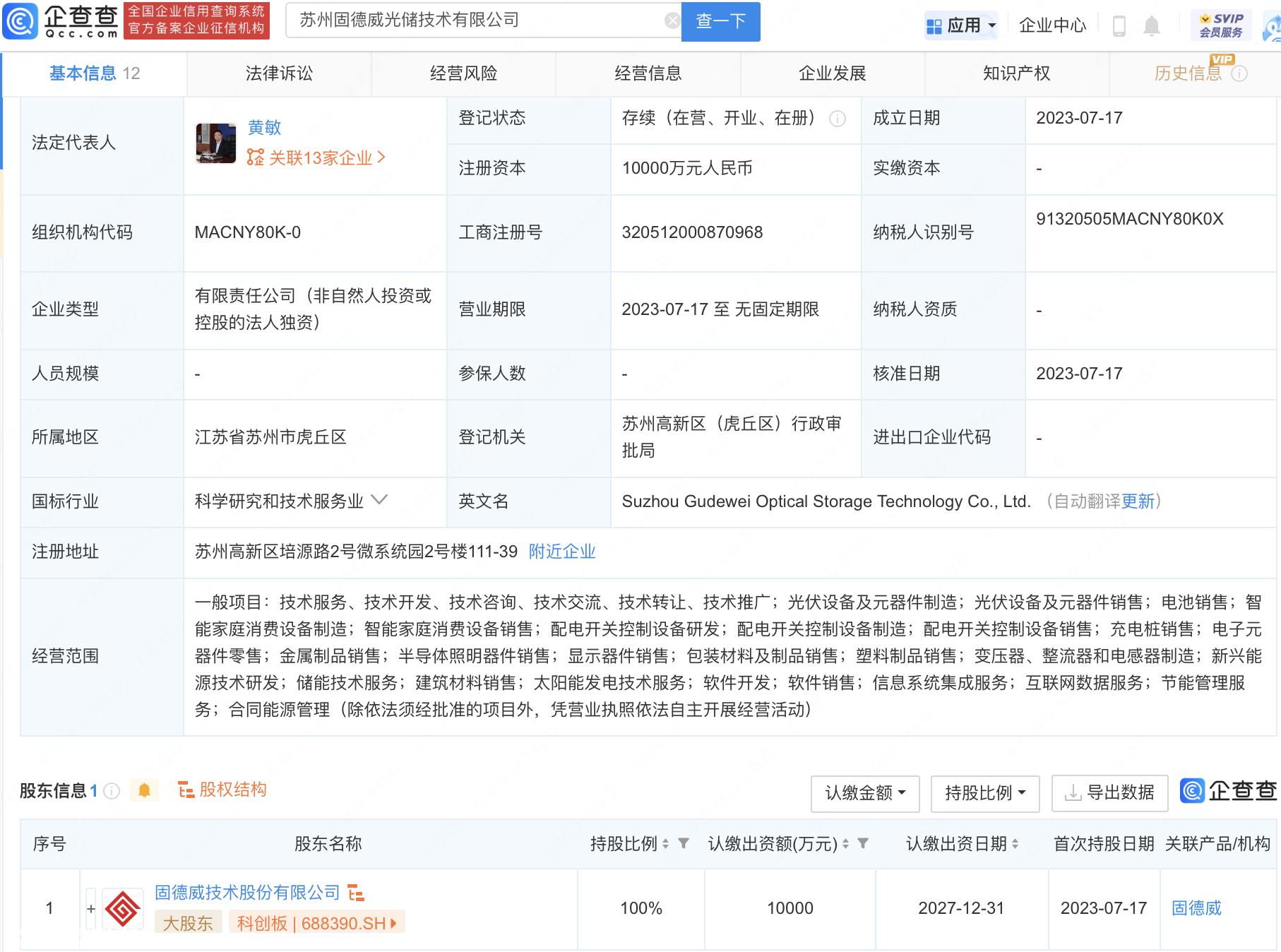Click the Qcc.com logo icon
This screenshot has height=952, width=1281.
[20, 21]
